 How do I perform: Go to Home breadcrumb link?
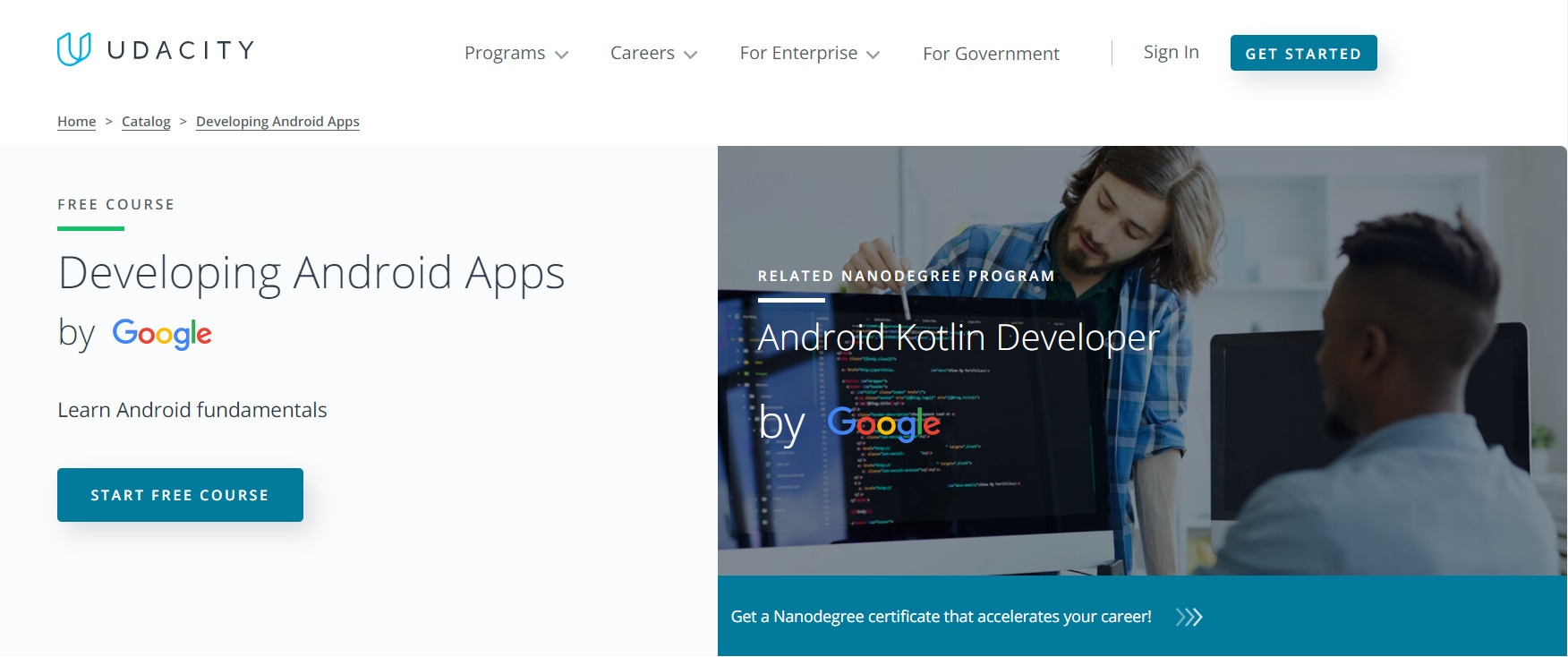pos(76,122)
